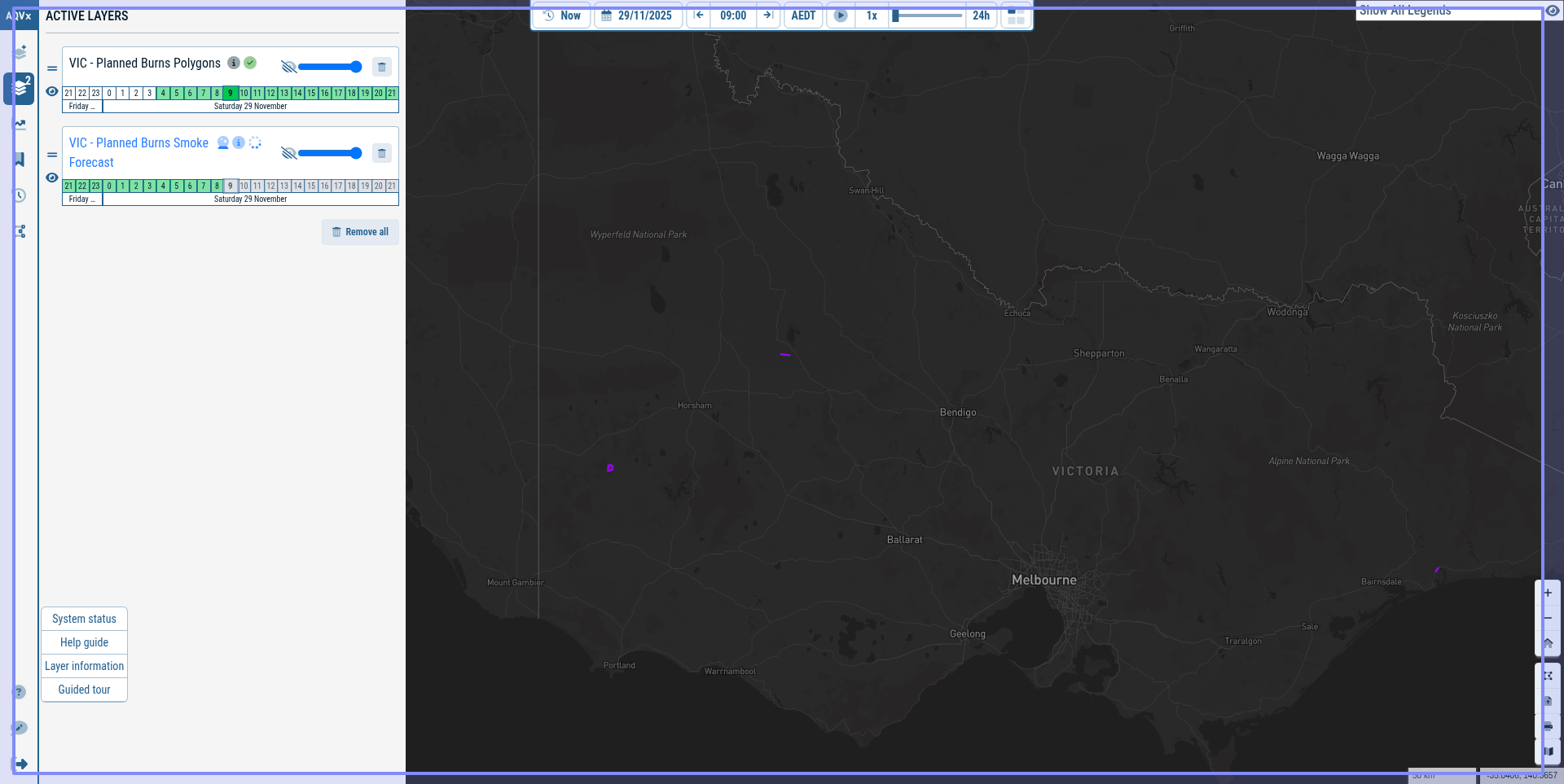Jump to current time with Now button

562,15
